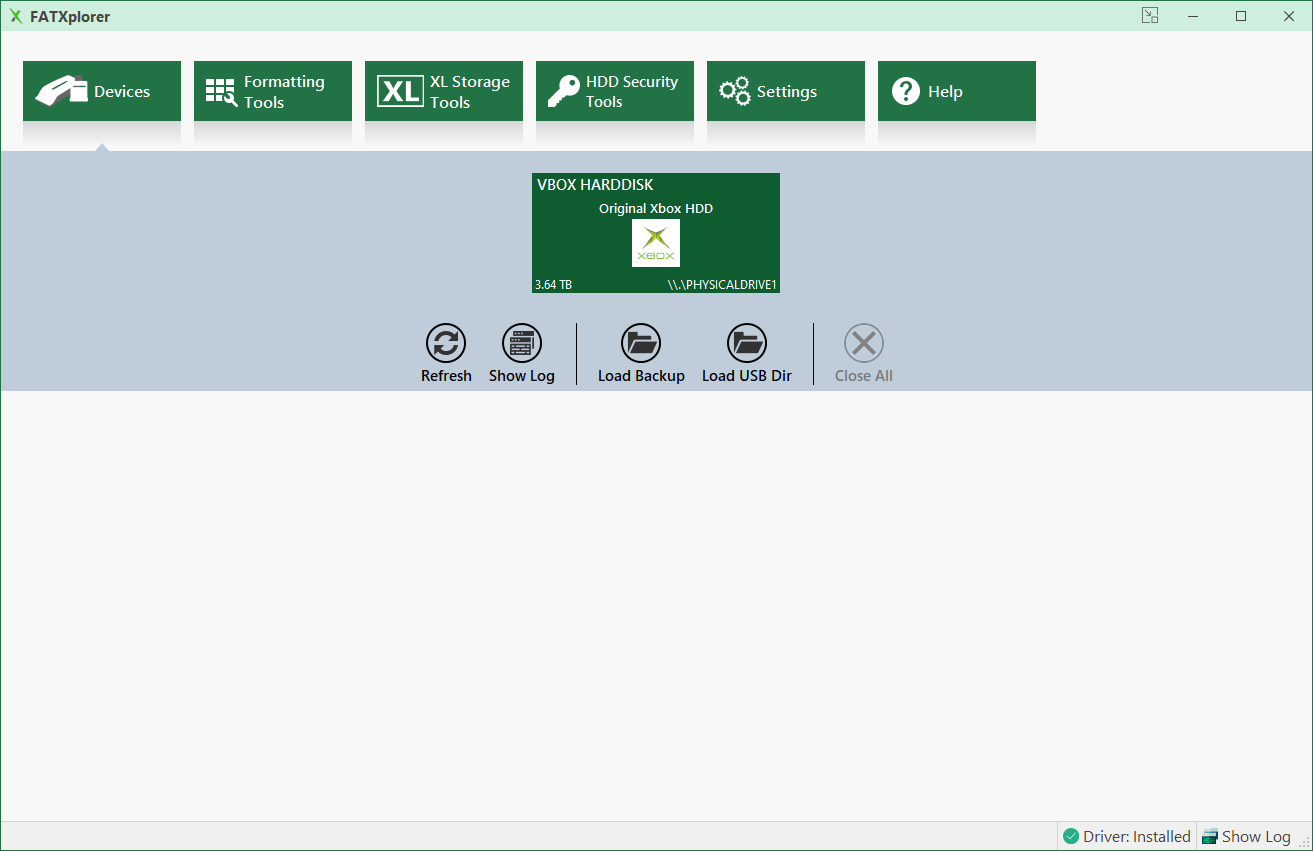Viewport: 1313px width, 851px height.
Task: Open HDD Security Tools tab
Action: (615, 91)
